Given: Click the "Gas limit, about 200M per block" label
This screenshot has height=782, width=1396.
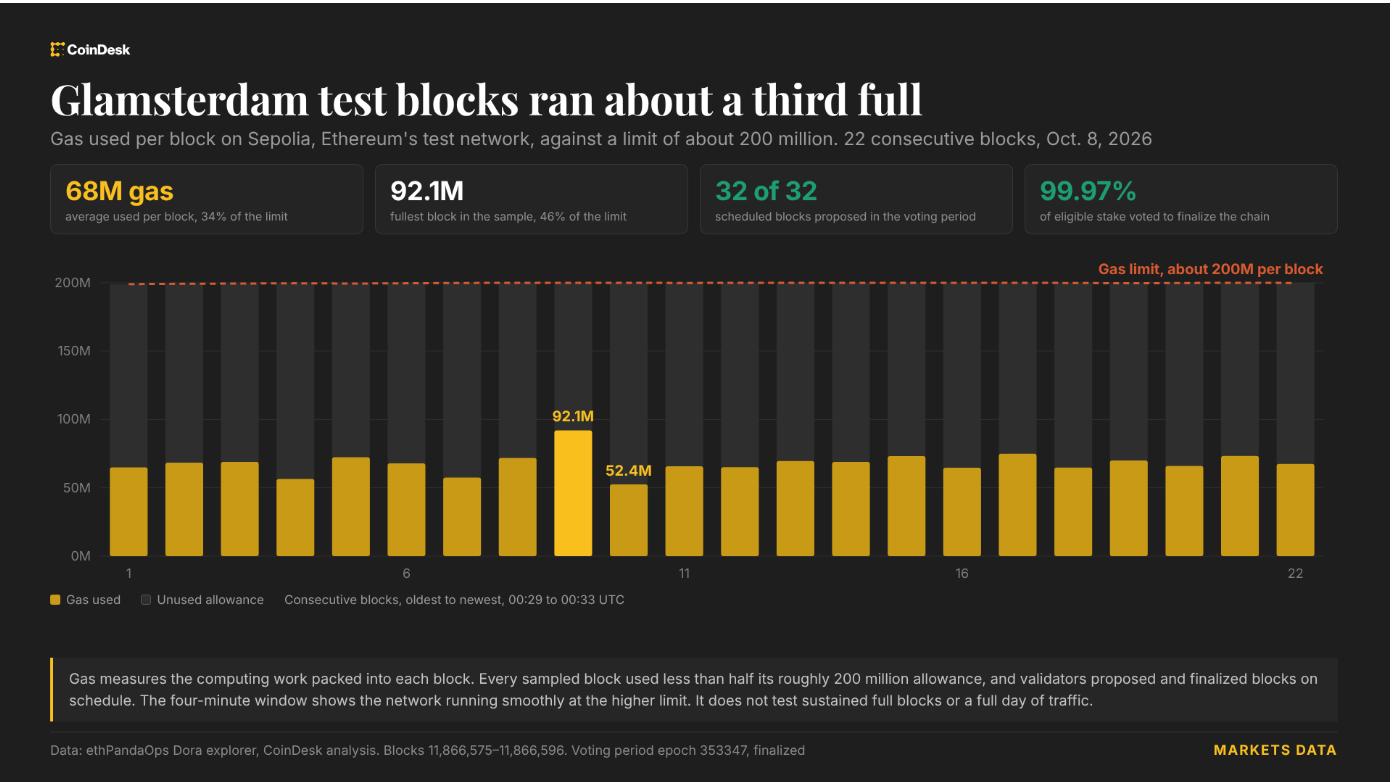Looking at the screenshot, I should coord(1210,269).
